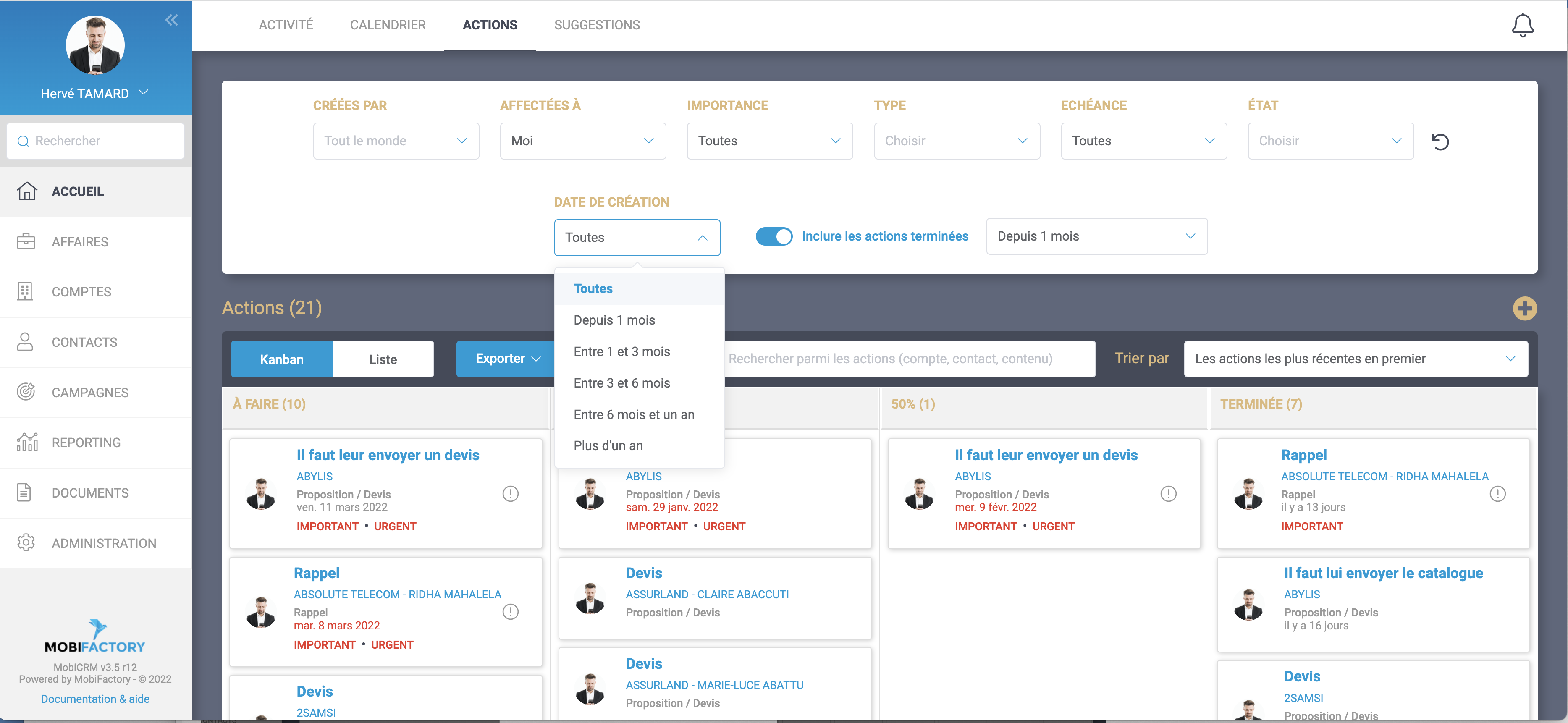This screenshot has height=723, width=1568.
Task: Open Documents file icon in sidebar
Action: [24, 492]
